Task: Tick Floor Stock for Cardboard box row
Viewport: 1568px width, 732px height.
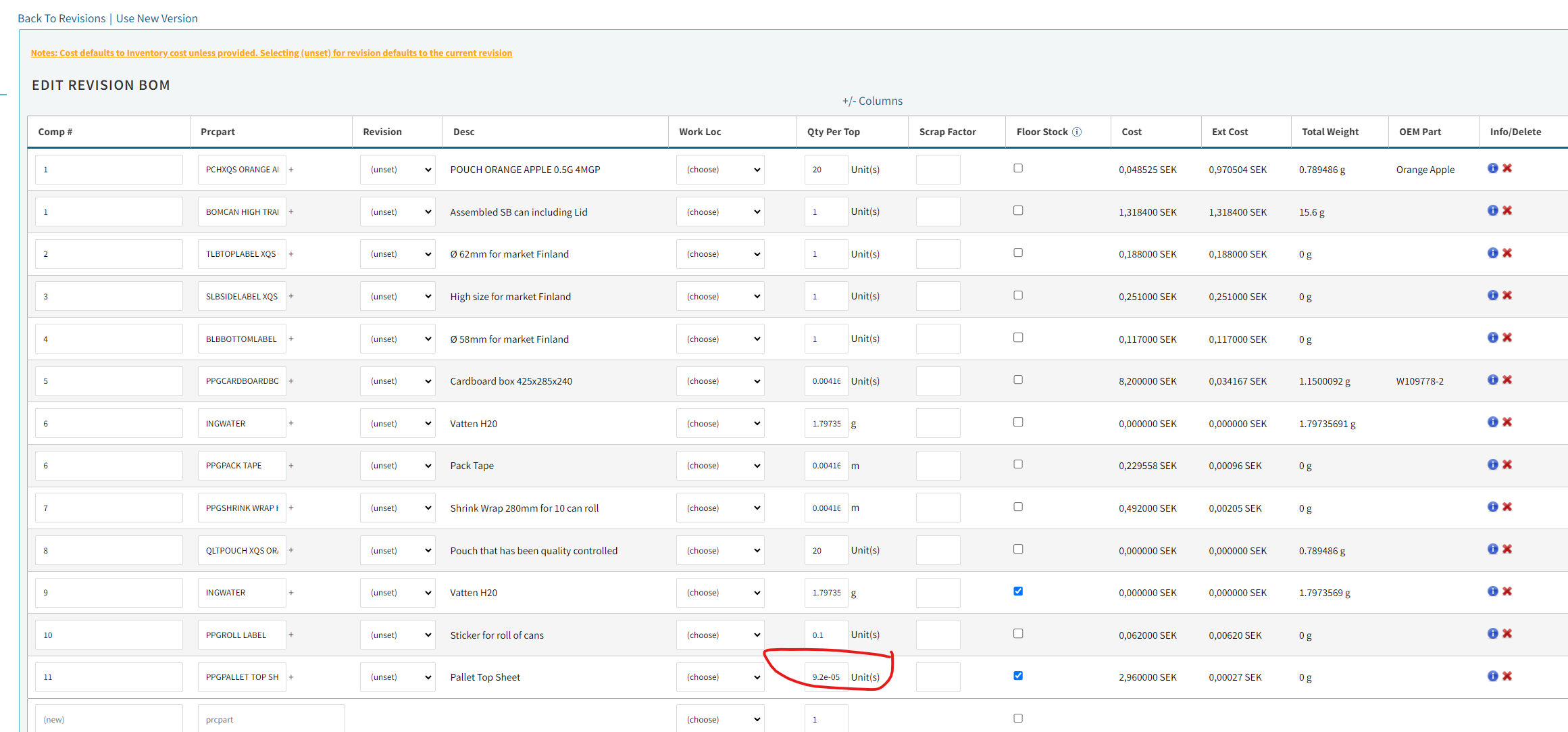Action: coord(1018,380)
